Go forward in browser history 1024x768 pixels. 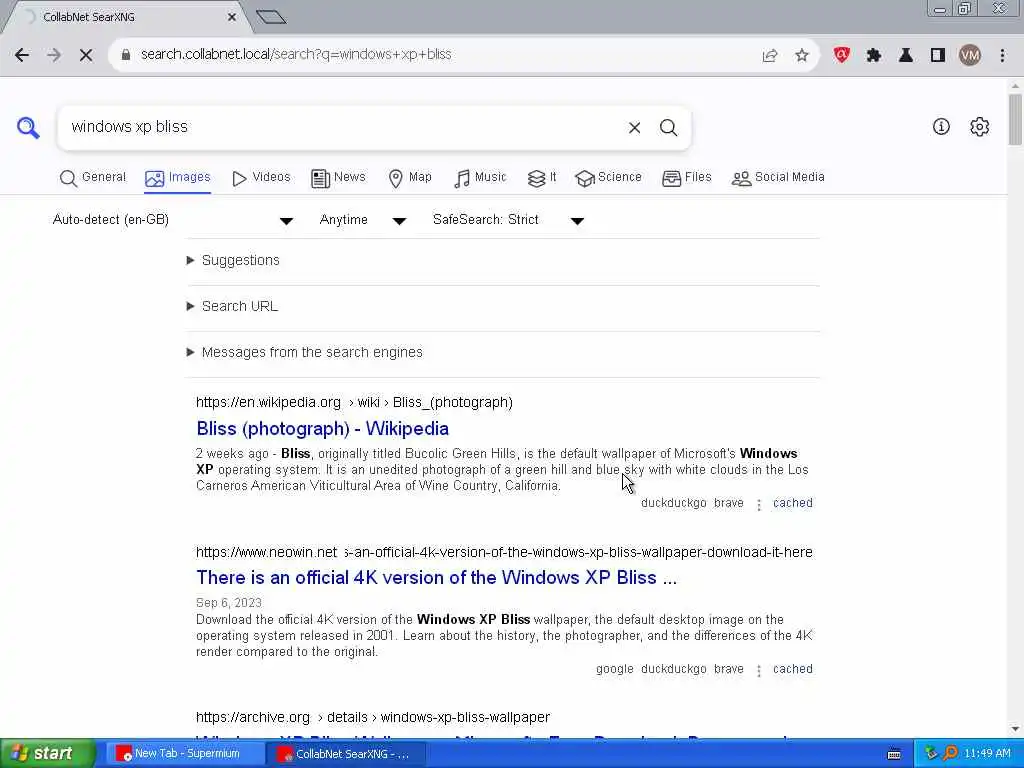coord(54,55)
